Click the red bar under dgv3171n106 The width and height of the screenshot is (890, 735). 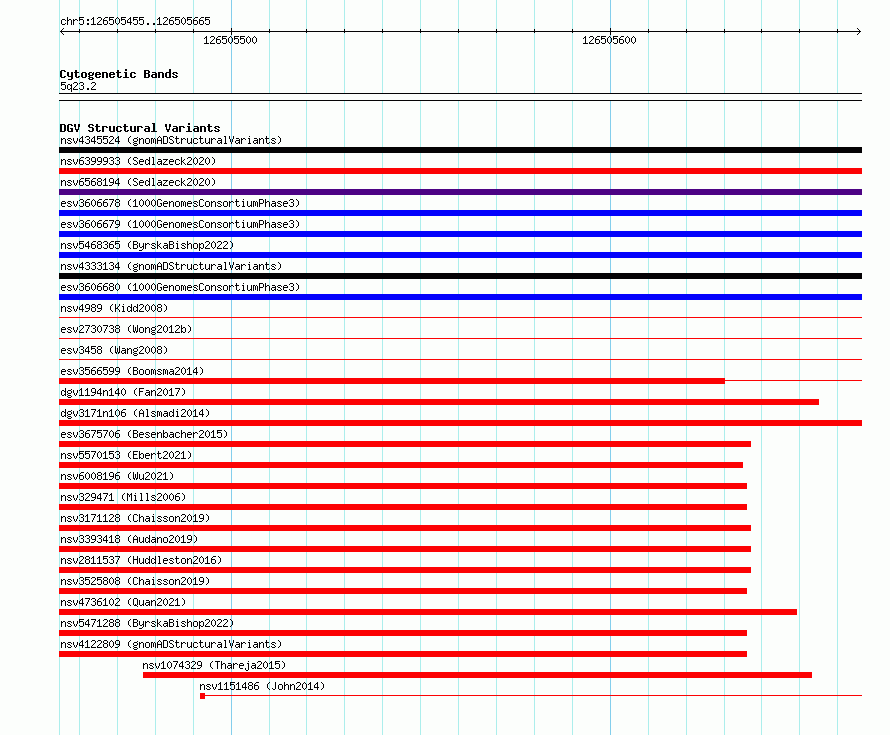[460, 423]
